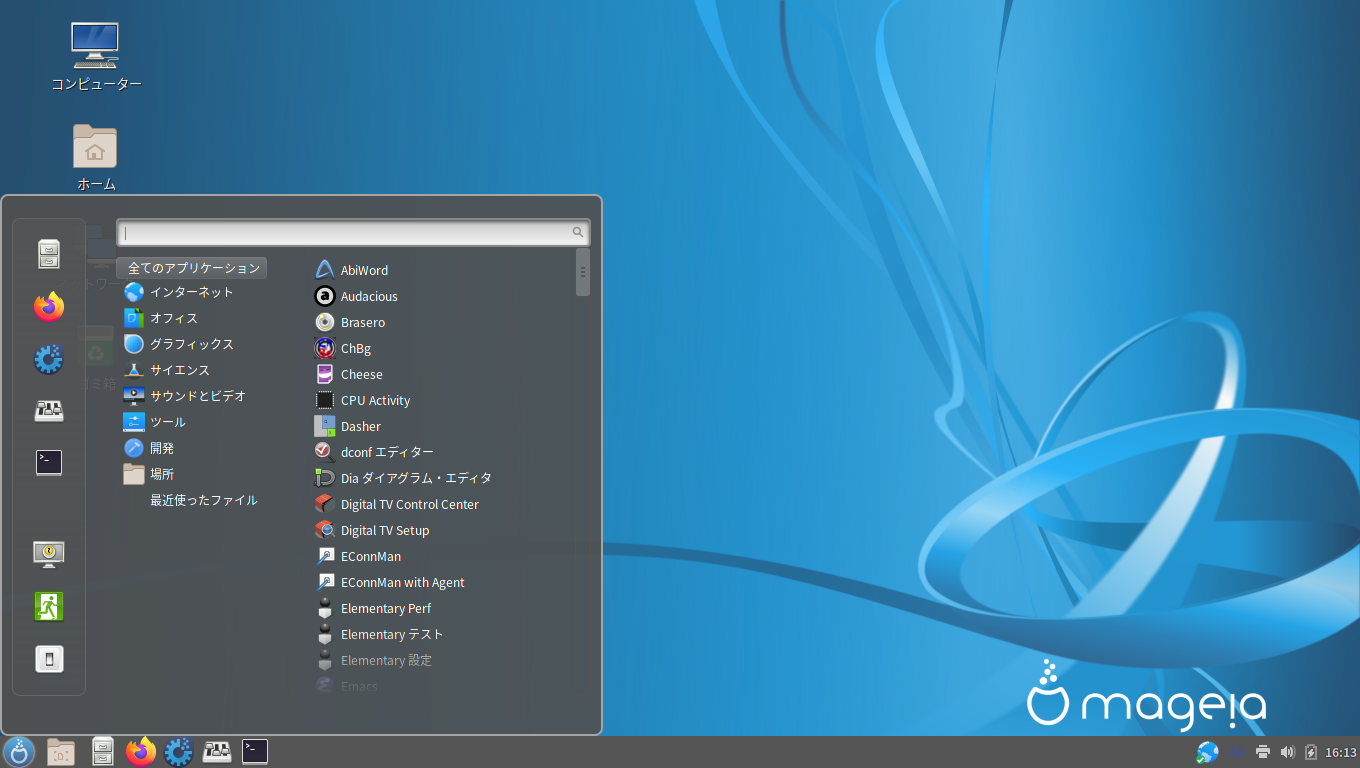Open the ツール category

[x=168, y=422]
